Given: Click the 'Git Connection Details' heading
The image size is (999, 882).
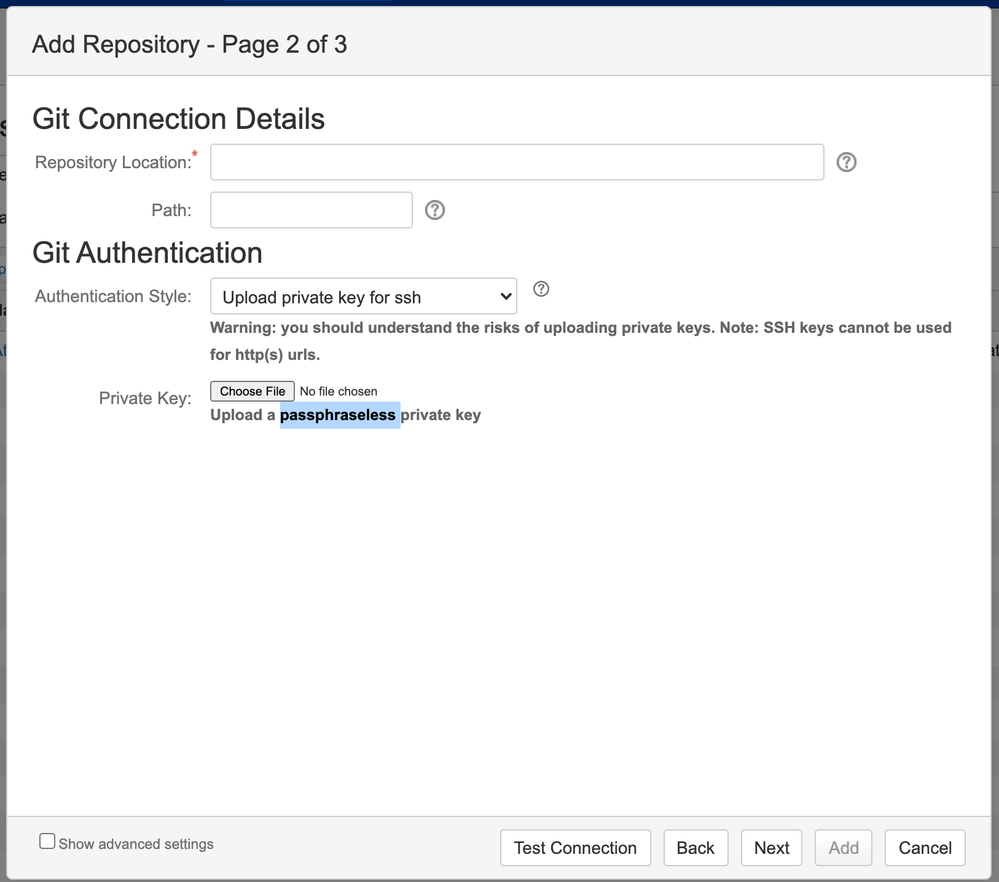Looking at the screenshot, I should pyautogui.click(x=178, y=119).
